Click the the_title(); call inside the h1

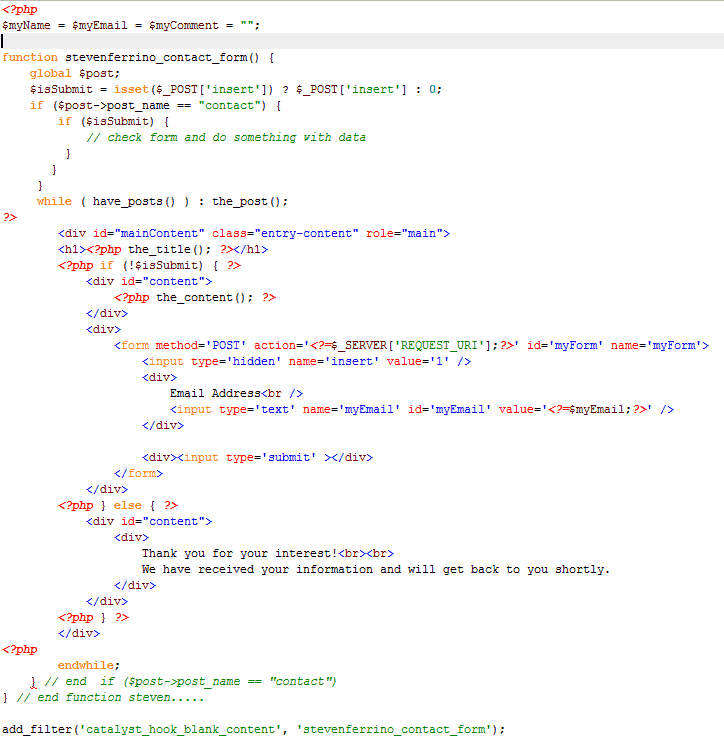tap(170, 250)
